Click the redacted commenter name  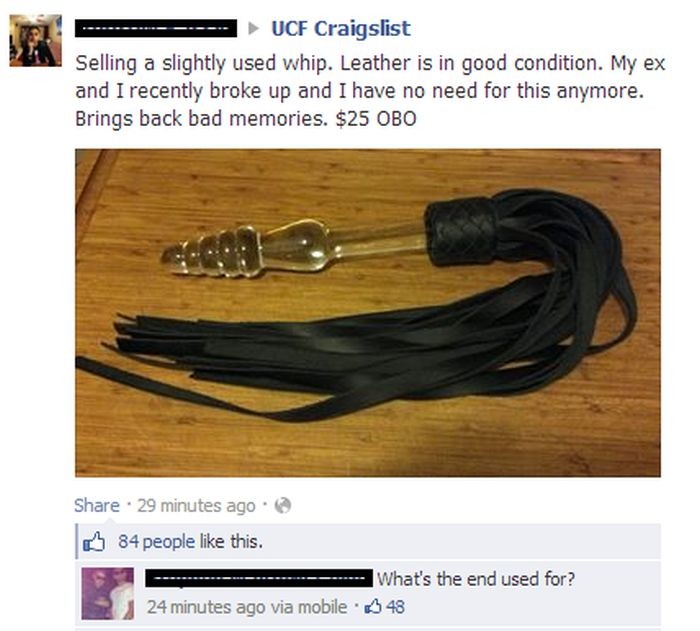[259, 578]
